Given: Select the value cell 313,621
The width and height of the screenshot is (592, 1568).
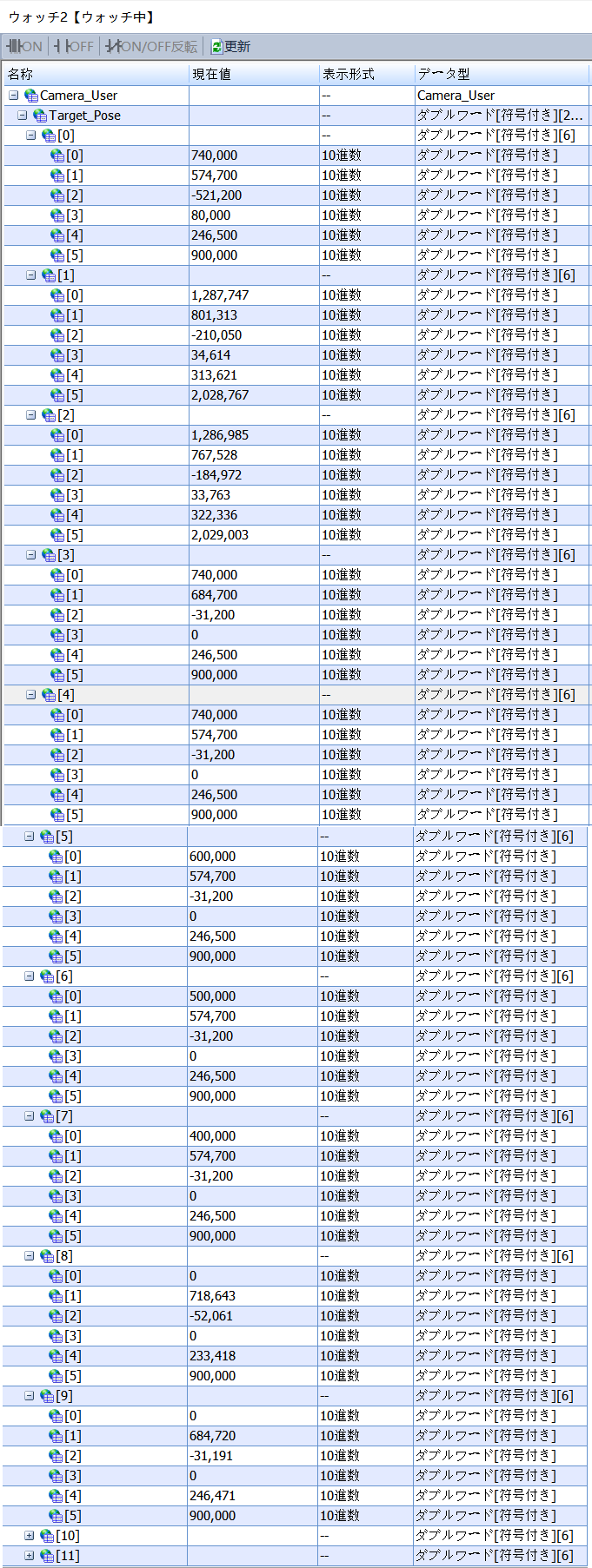Looking at the screenshot, I should coord(254,375).
